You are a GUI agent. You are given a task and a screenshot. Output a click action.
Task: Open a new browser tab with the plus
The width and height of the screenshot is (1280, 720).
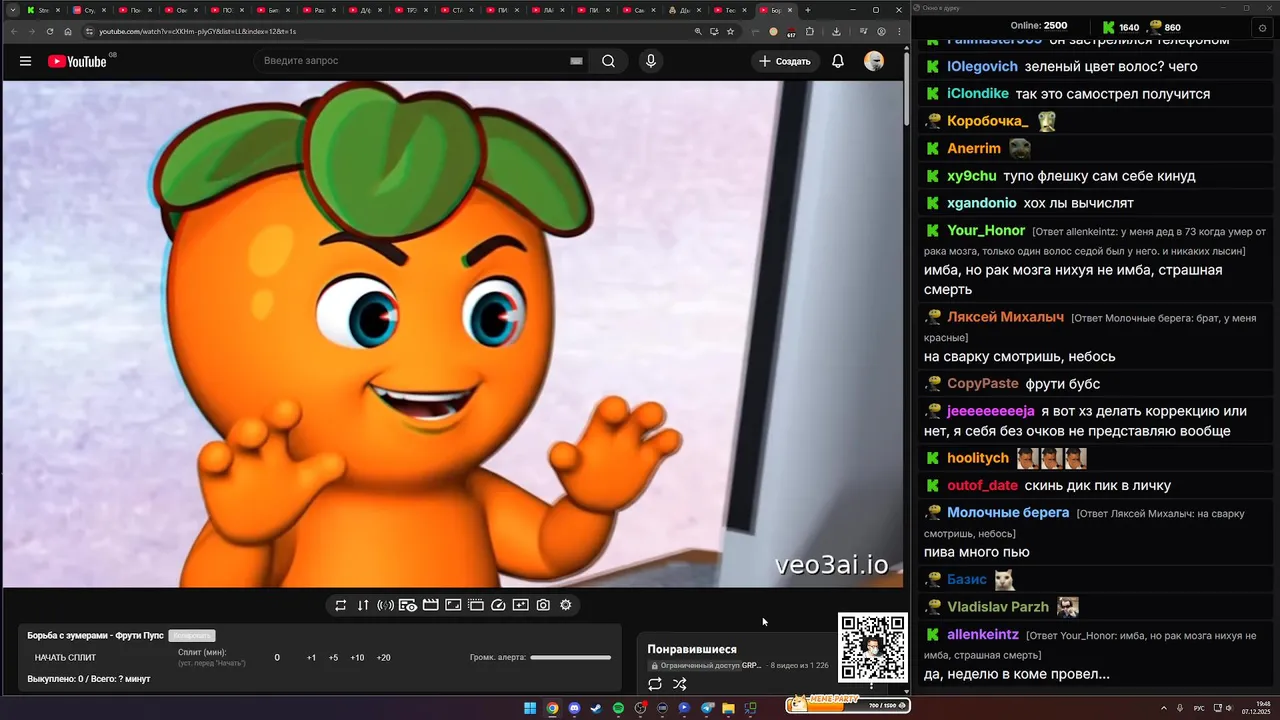808,10
